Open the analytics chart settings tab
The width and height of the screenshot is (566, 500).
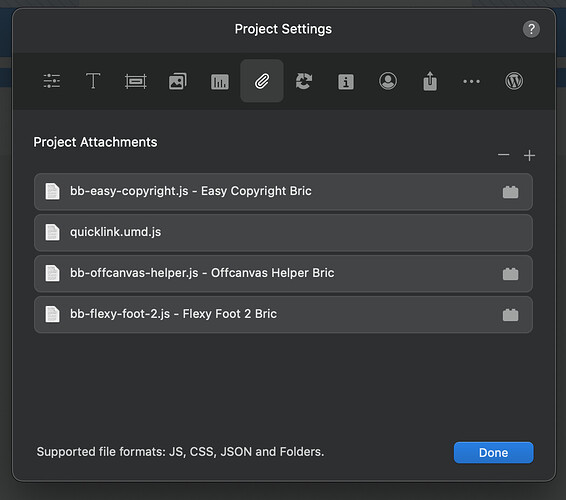[219, 82]
